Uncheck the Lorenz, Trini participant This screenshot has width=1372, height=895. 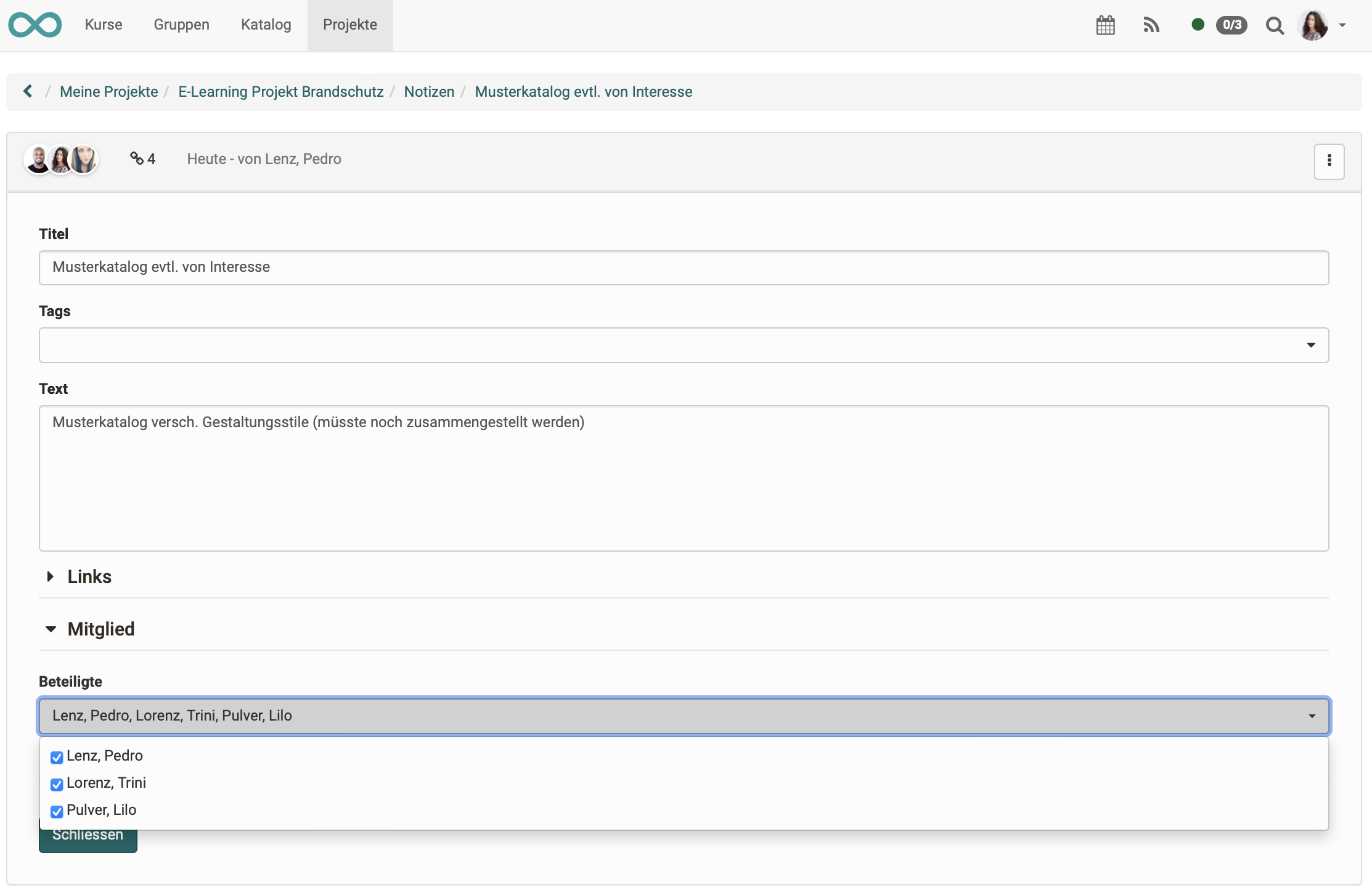57,784
